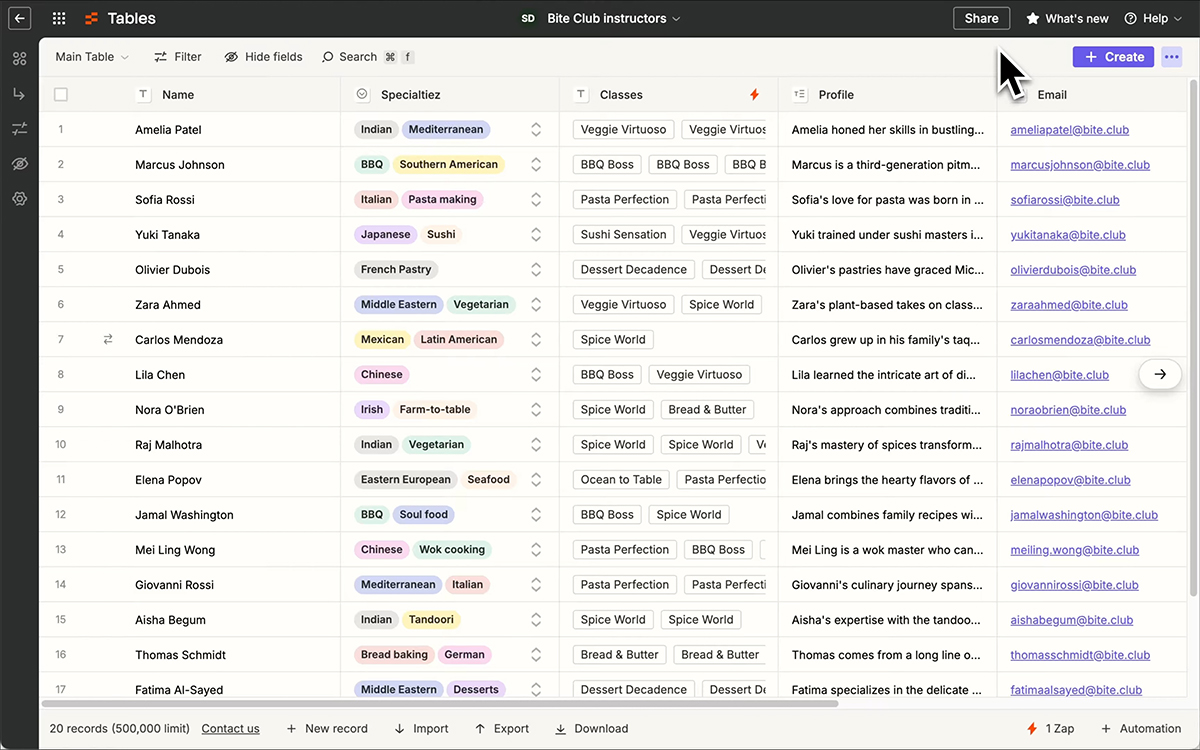
Task: Click the hidden eye icon in sidebar
Action: click(x=20, y=164)
